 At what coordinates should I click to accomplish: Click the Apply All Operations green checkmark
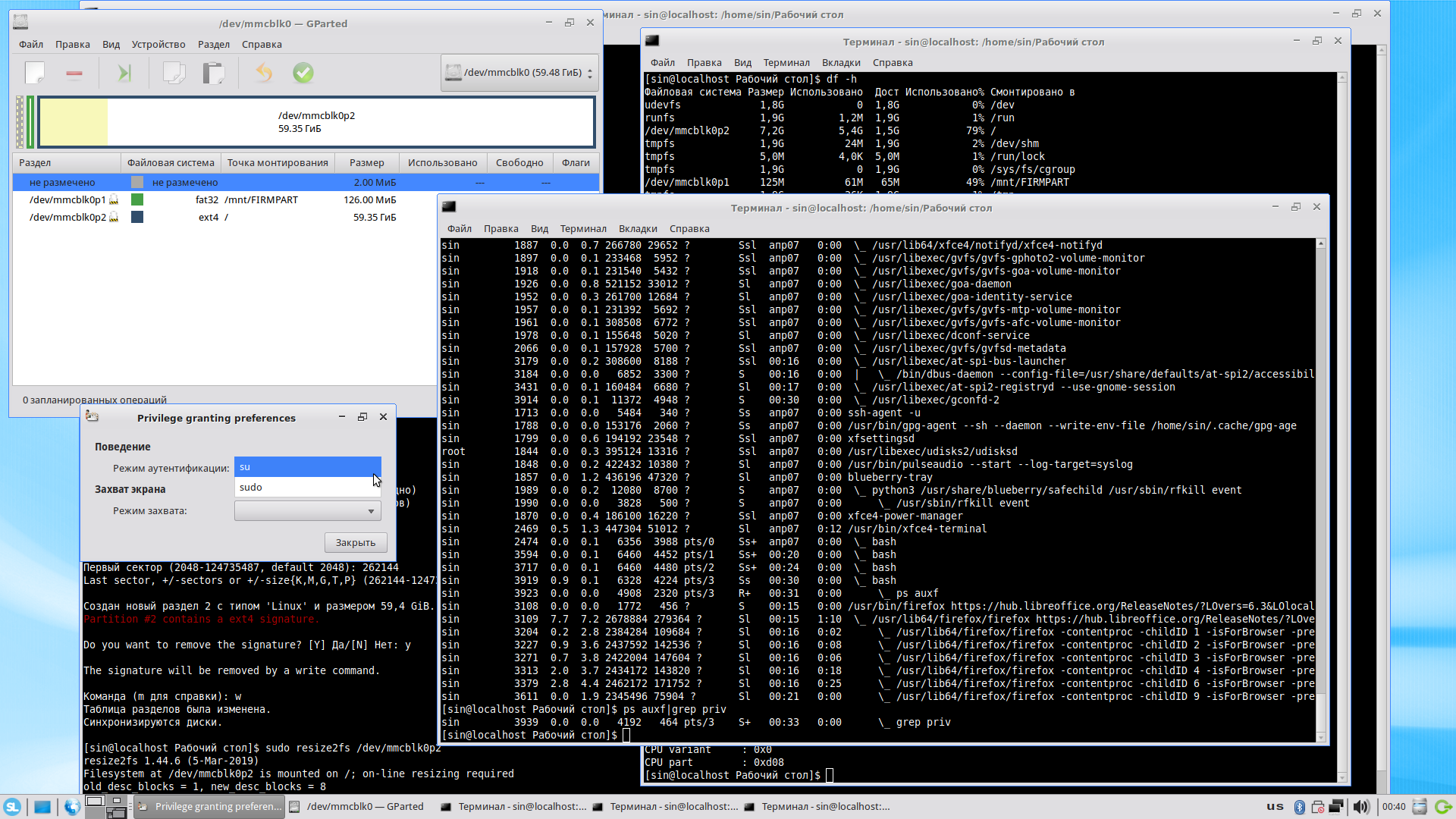pos(303,73)
